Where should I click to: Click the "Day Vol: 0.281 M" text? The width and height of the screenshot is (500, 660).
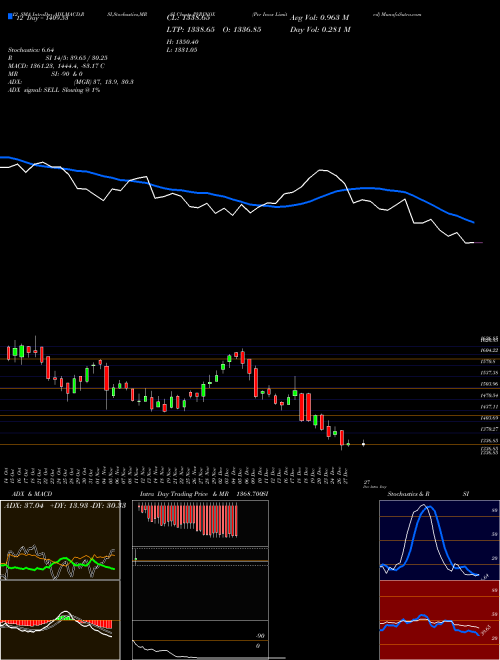point(320,30)
